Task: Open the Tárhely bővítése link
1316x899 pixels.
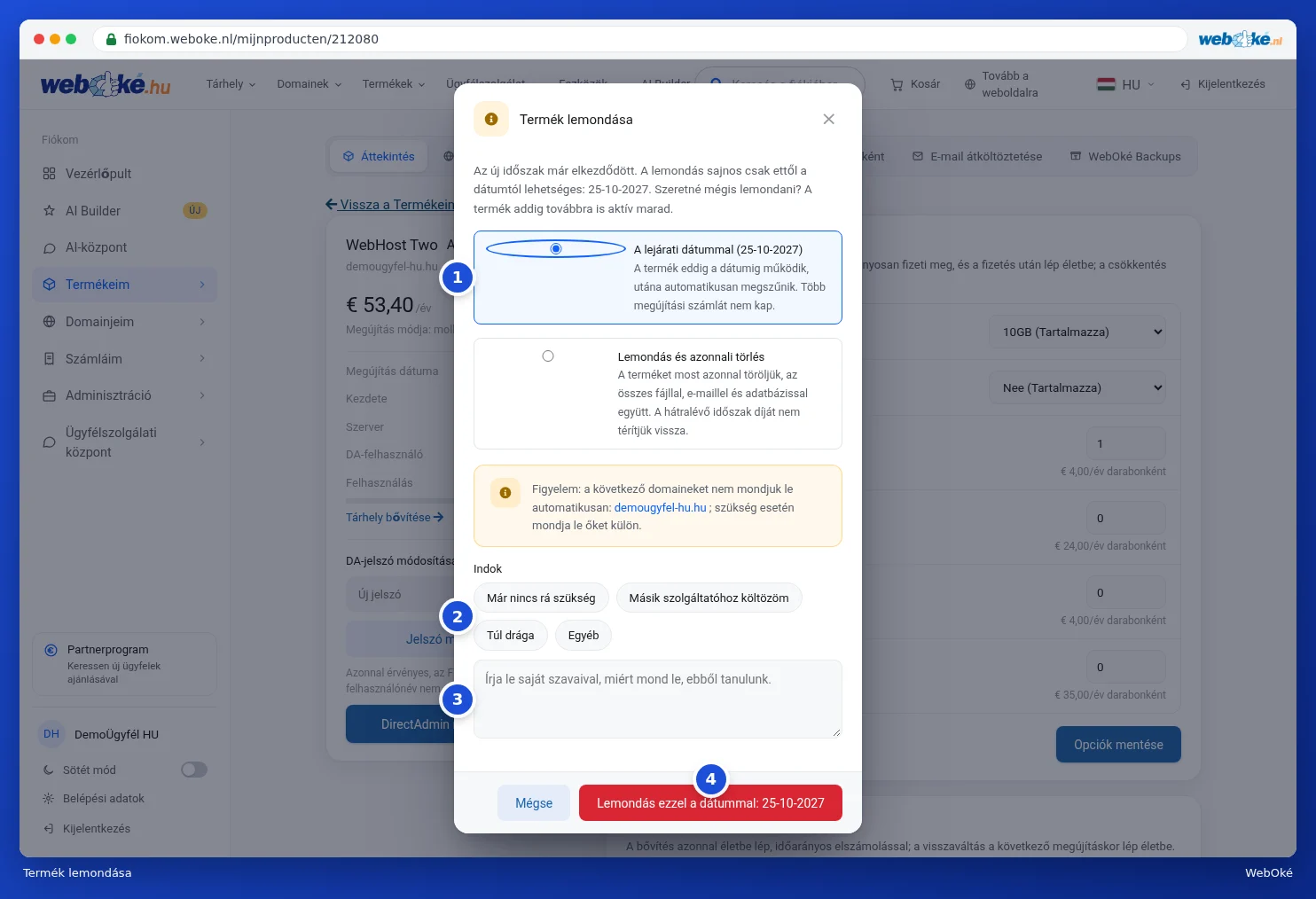Action: [395, 517]
